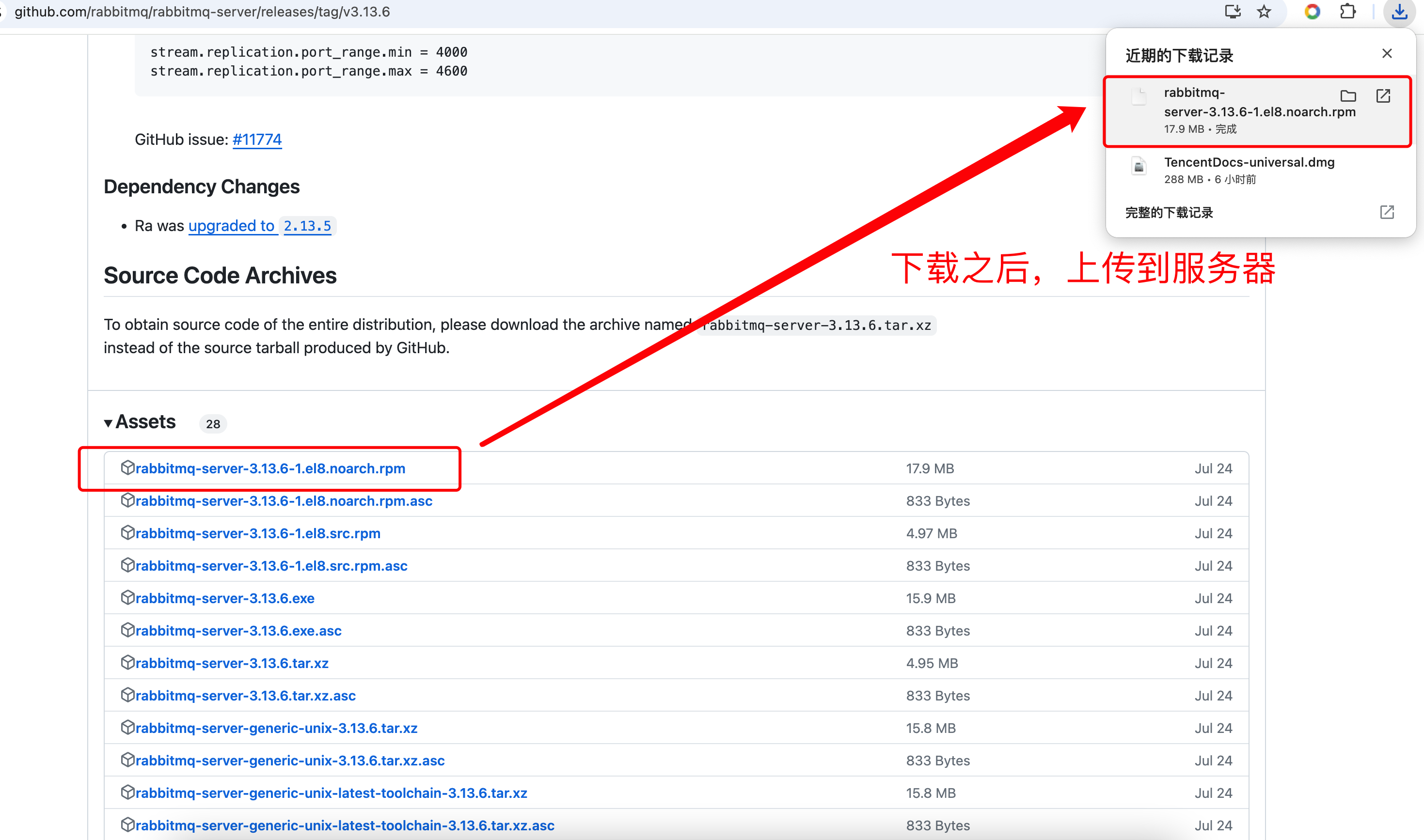
Task: Click the TencentDocs-universal.dmg file icon
Action: 1139,166
